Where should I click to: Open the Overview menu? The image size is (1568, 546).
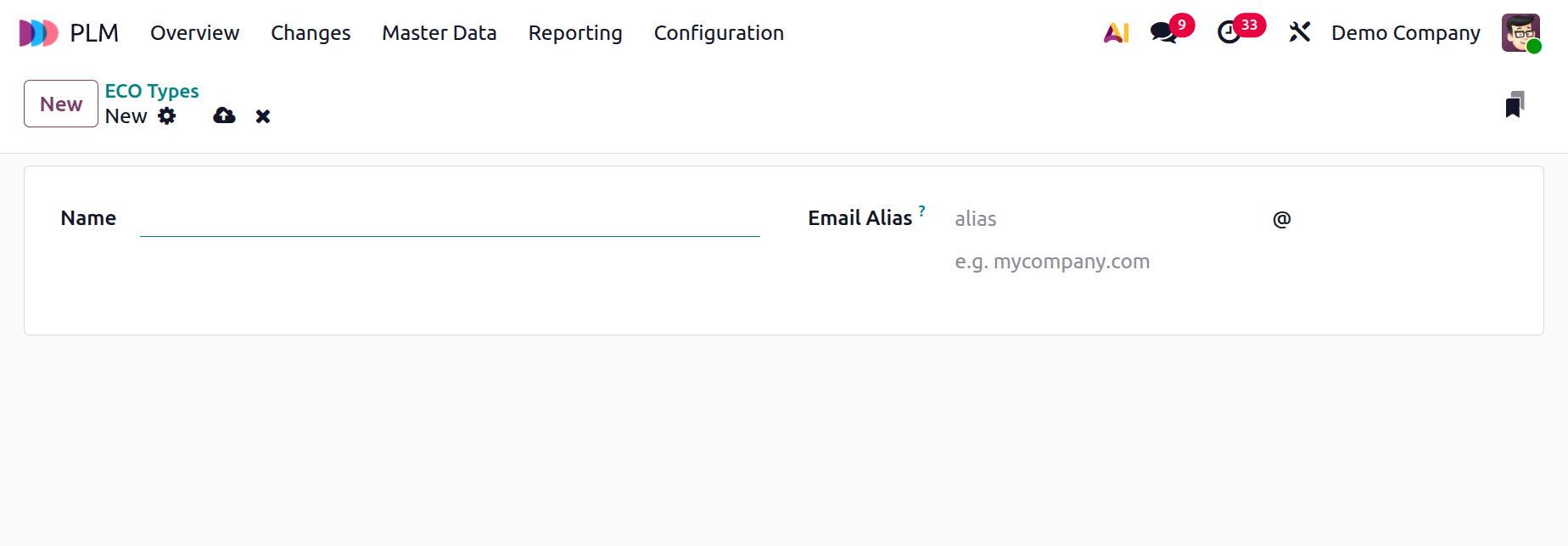pyautogui.click(x=194, y=33)
